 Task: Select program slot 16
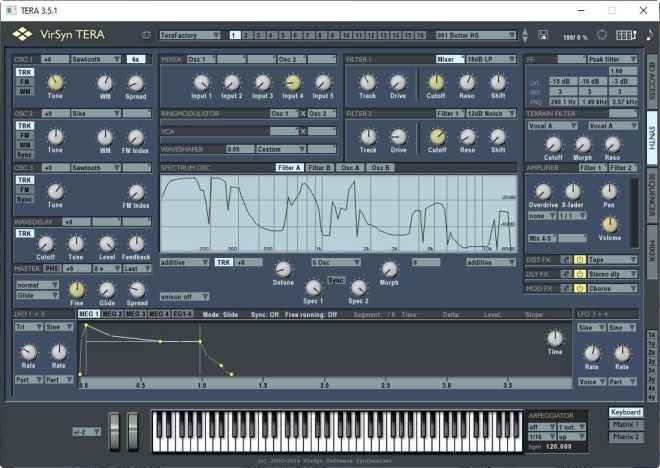point(420,35)
